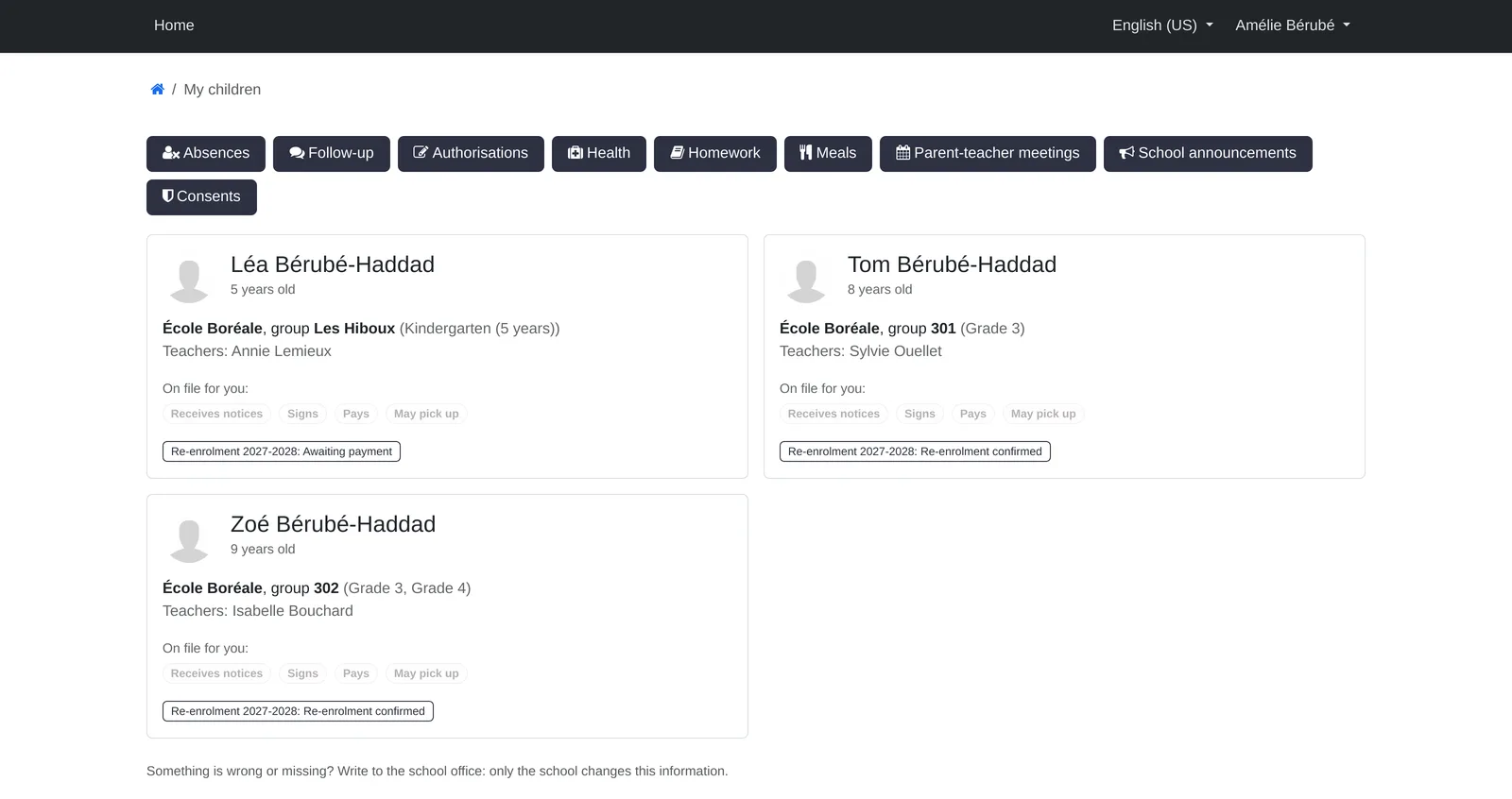
Task: Click Teachers: Annie Lemieux text
Action: (247, 351)
